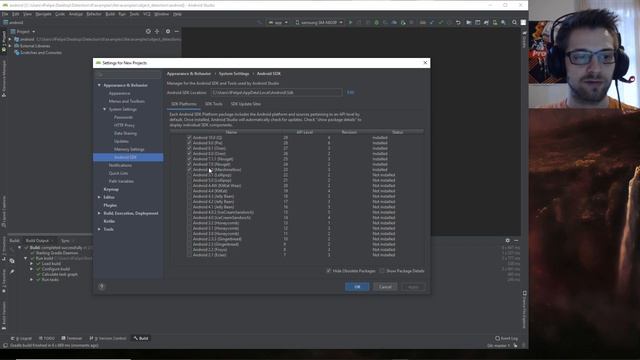Select Keymap in the settings tree
640x360 pixels.
click(x=111, y=189)
